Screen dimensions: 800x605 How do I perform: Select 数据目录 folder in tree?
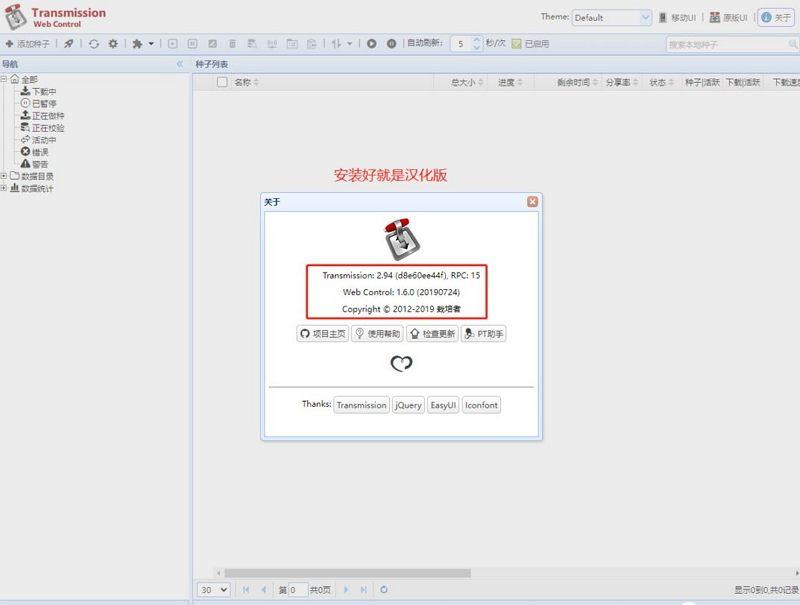point(37,177)
